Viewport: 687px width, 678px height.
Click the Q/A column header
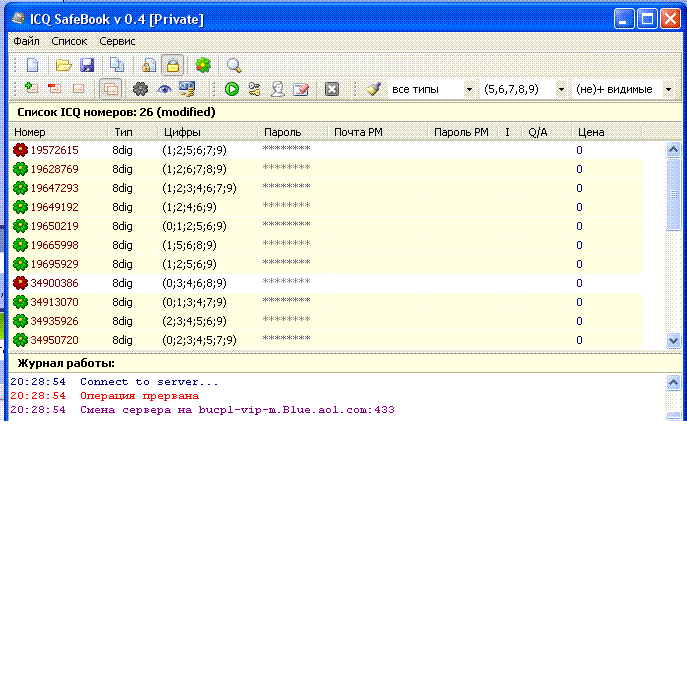pyautogui.click(x=546, y=132)
